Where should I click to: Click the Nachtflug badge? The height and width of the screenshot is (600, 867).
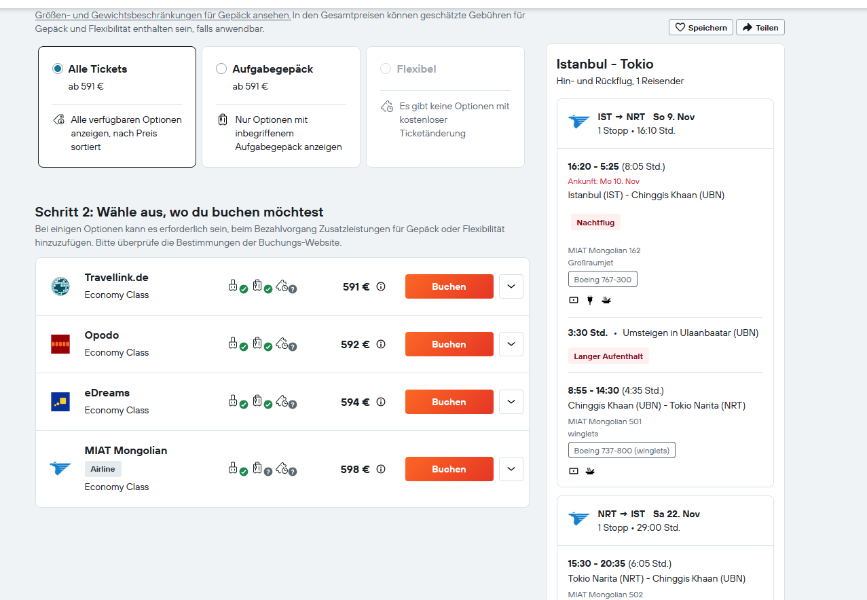tap(596, 222)
